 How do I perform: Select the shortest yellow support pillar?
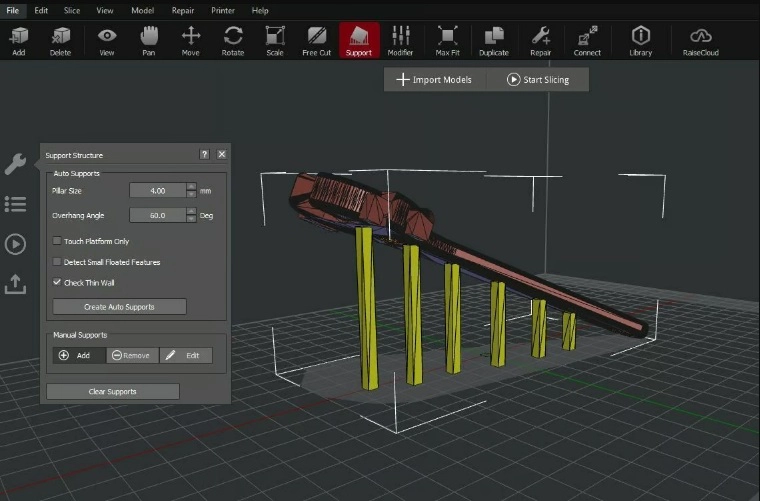pyautogui.click(x=569, y=331)
